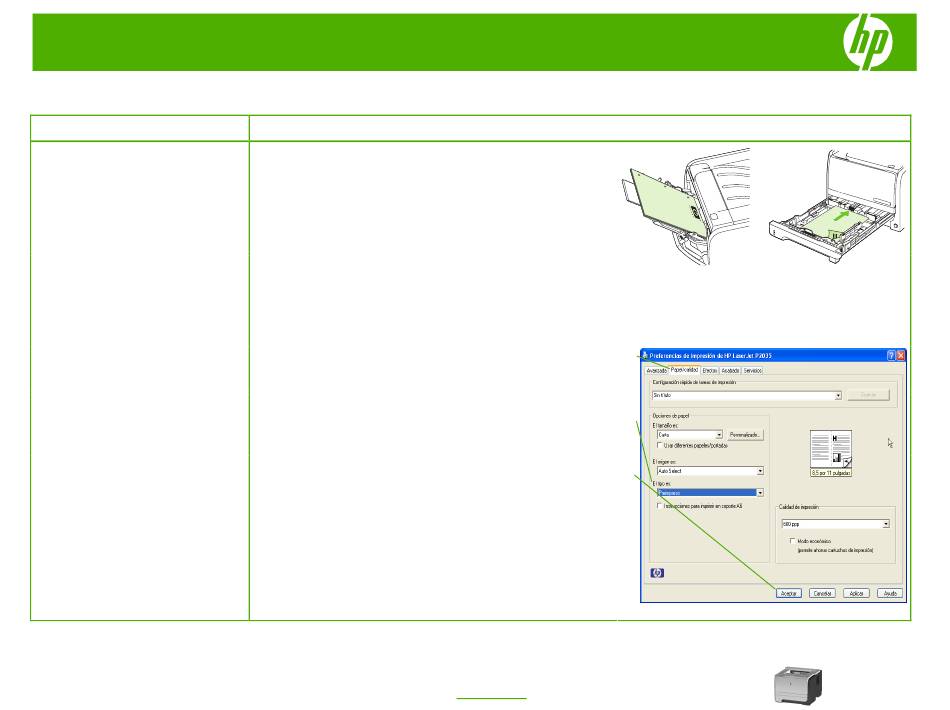This screenshot has height=710, width=950.
Task: Open the El tamaño es paper size dropdown
Action: (x=720, y=435)
